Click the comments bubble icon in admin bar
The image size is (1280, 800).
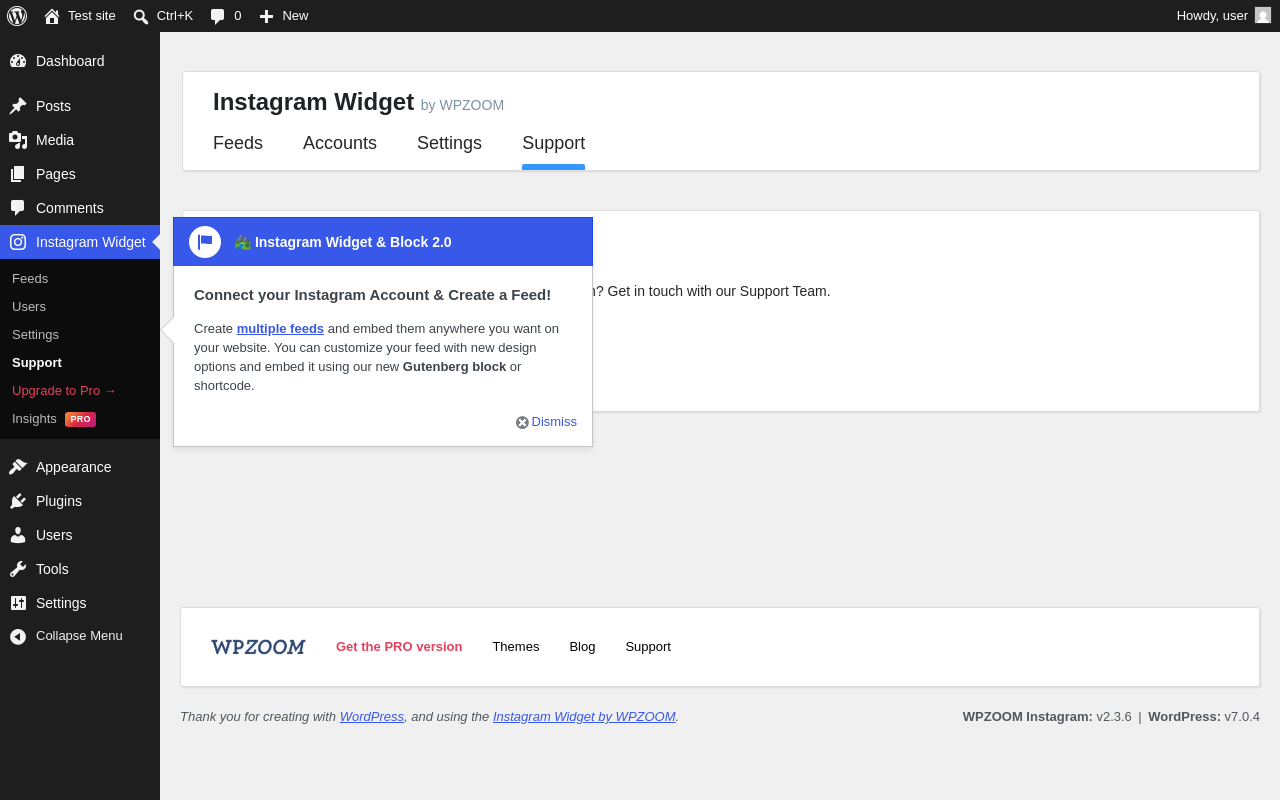[218, 16]
